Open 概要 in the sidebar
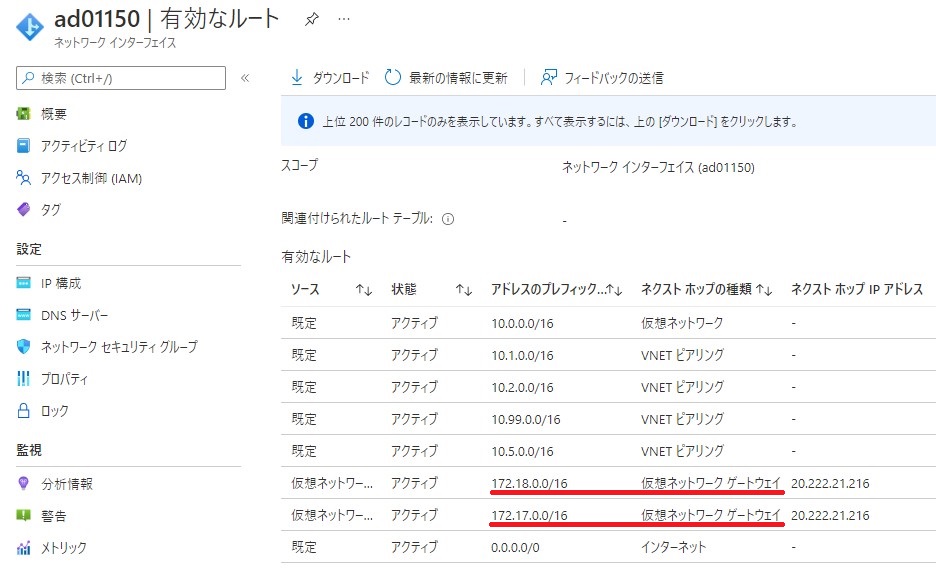 click(53, 114)
